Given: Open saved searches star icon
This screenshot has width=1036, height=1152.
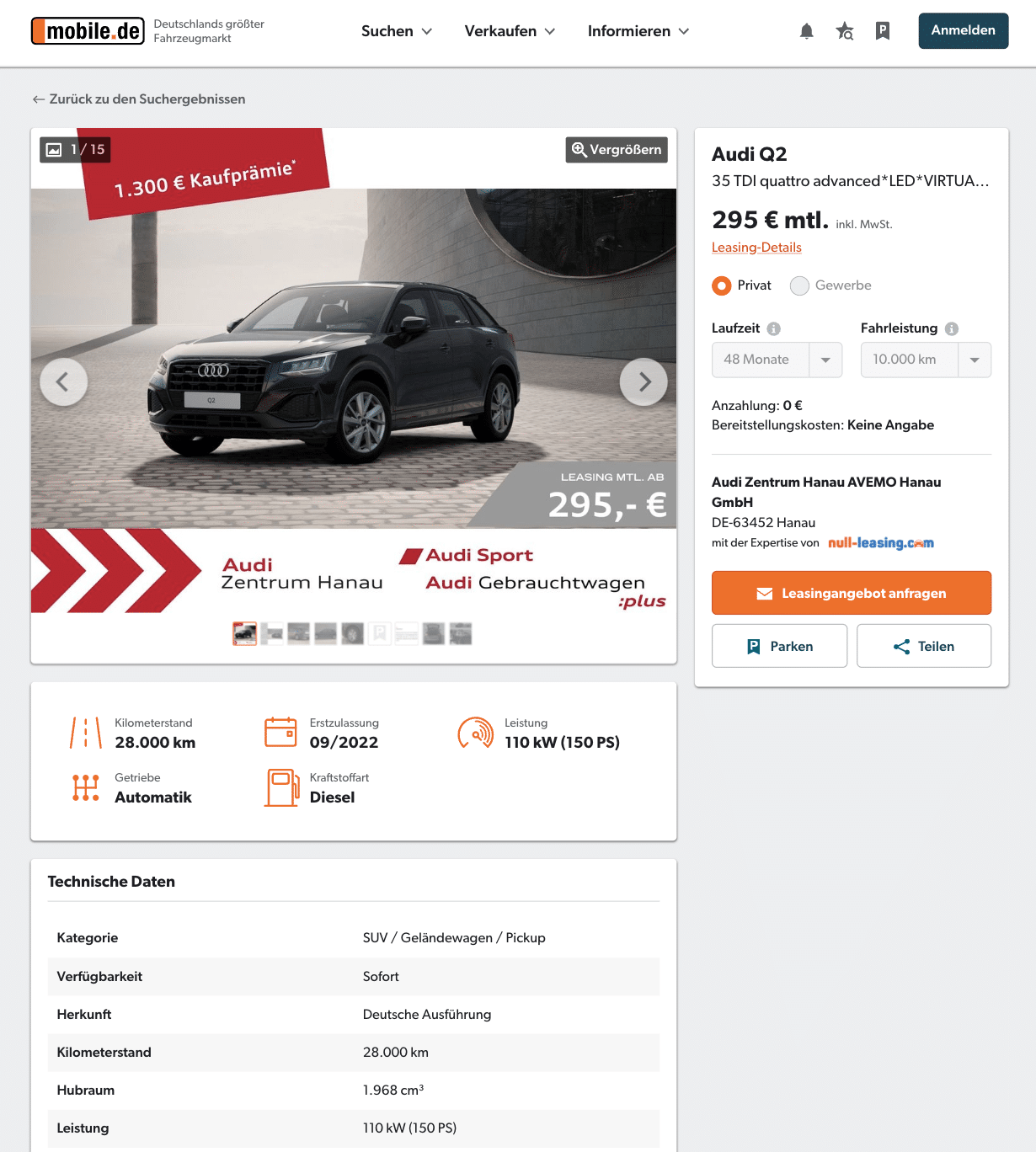Looking at the screenshot, I should [x=844, y=31].
